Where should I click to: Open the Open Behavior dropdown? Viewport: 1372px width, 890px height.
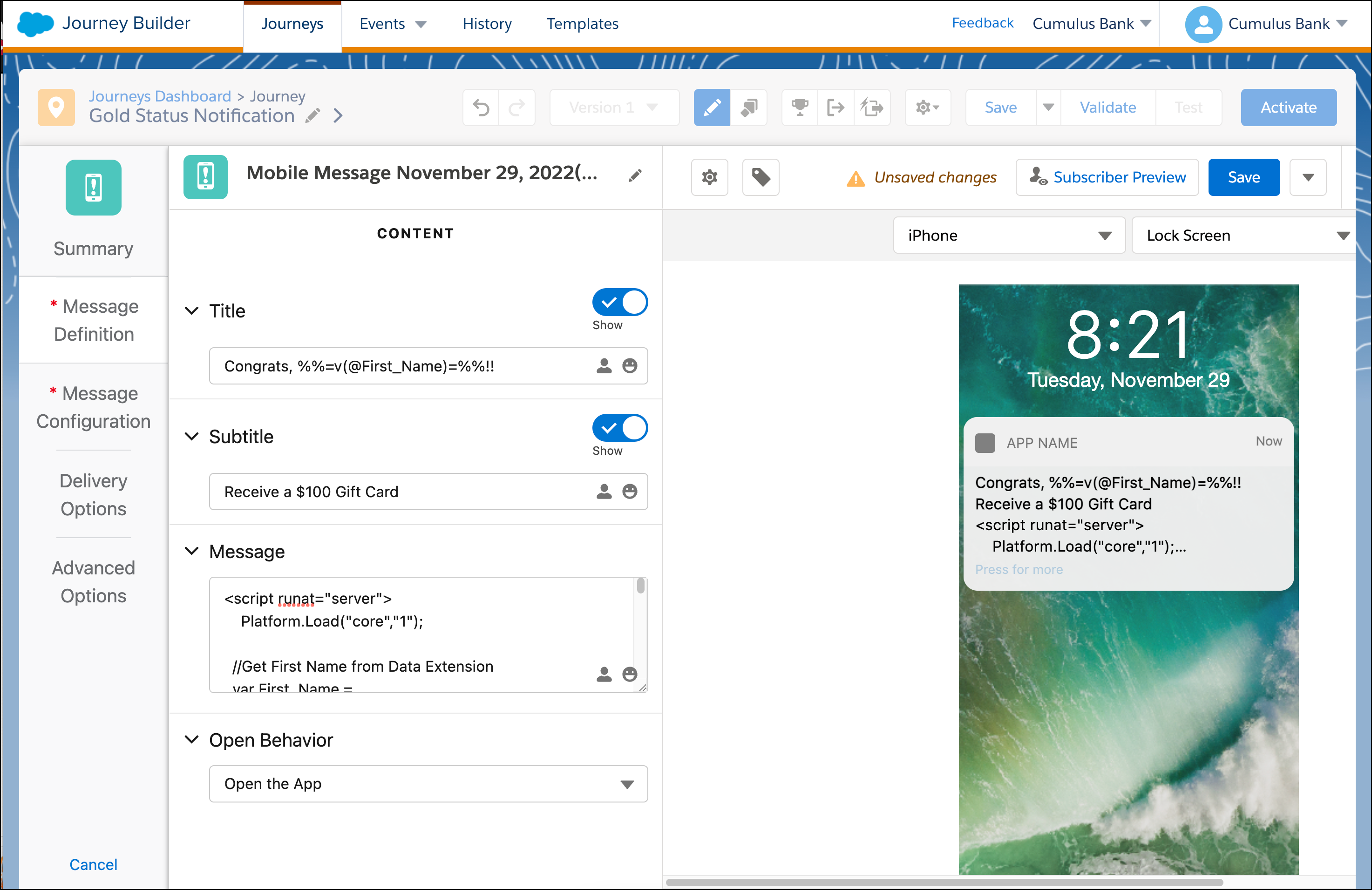point(428,784)
